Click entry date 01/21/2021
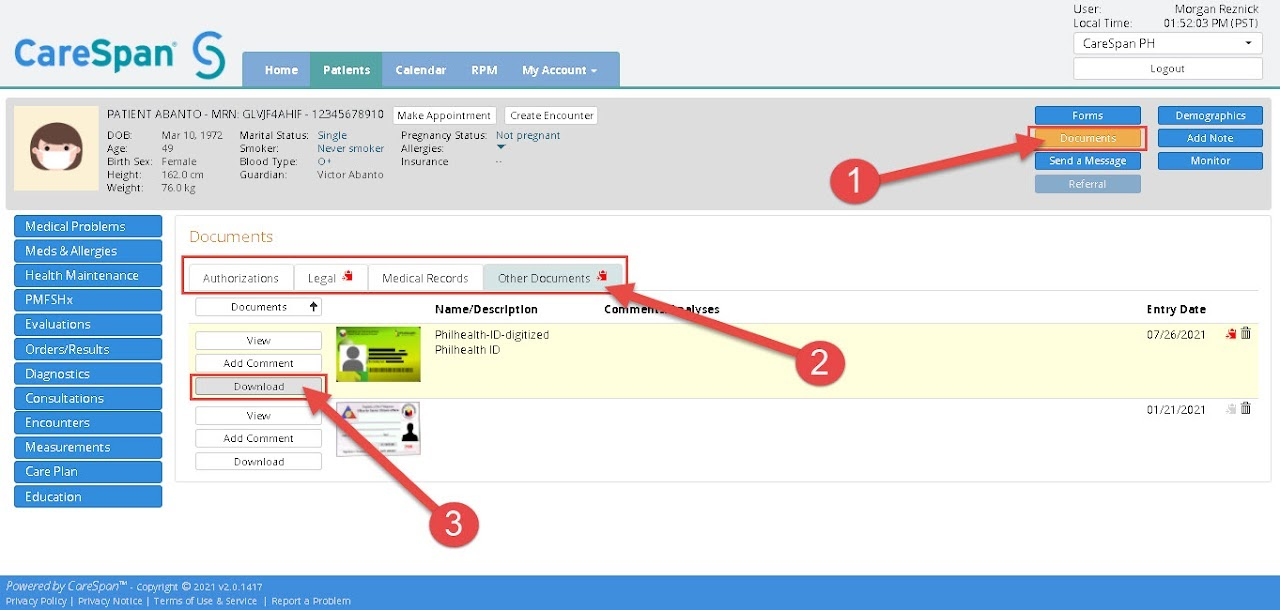 1176,409
